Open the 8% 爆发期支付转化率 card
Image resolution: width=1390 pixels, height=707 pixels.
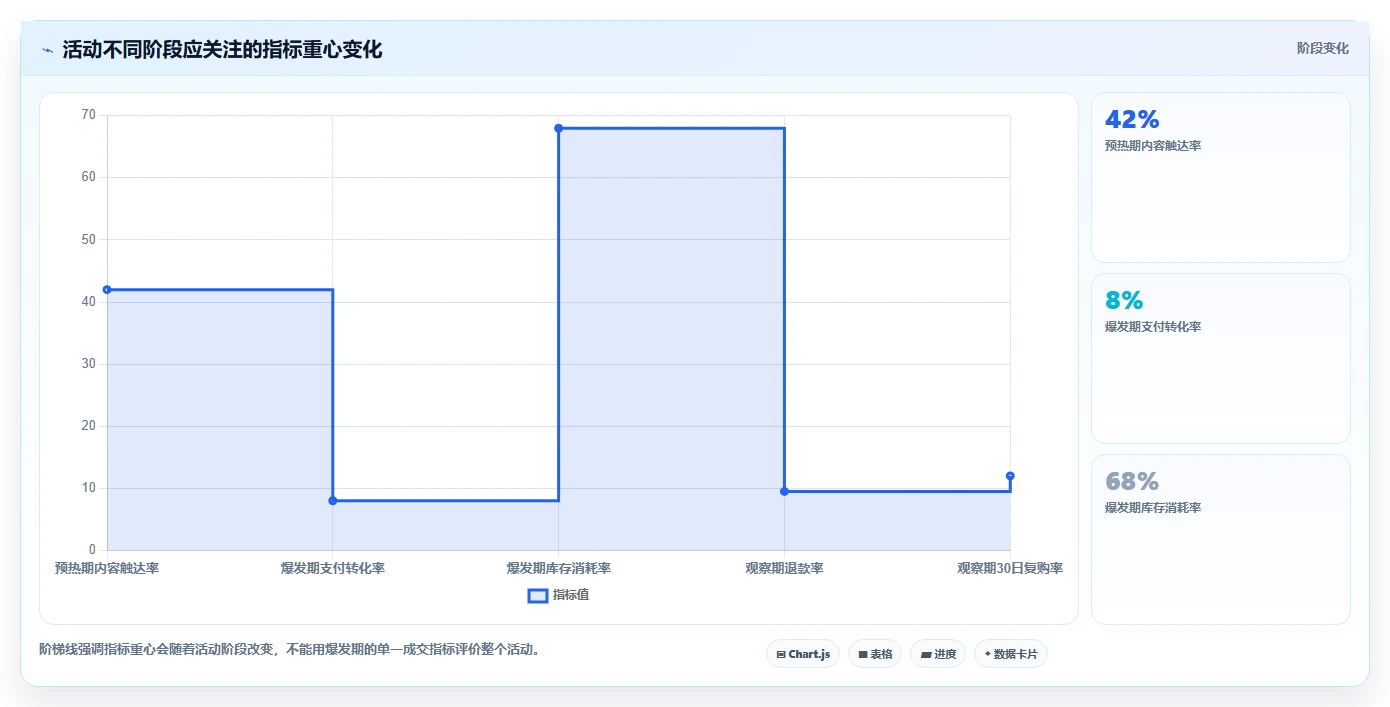1221,359
